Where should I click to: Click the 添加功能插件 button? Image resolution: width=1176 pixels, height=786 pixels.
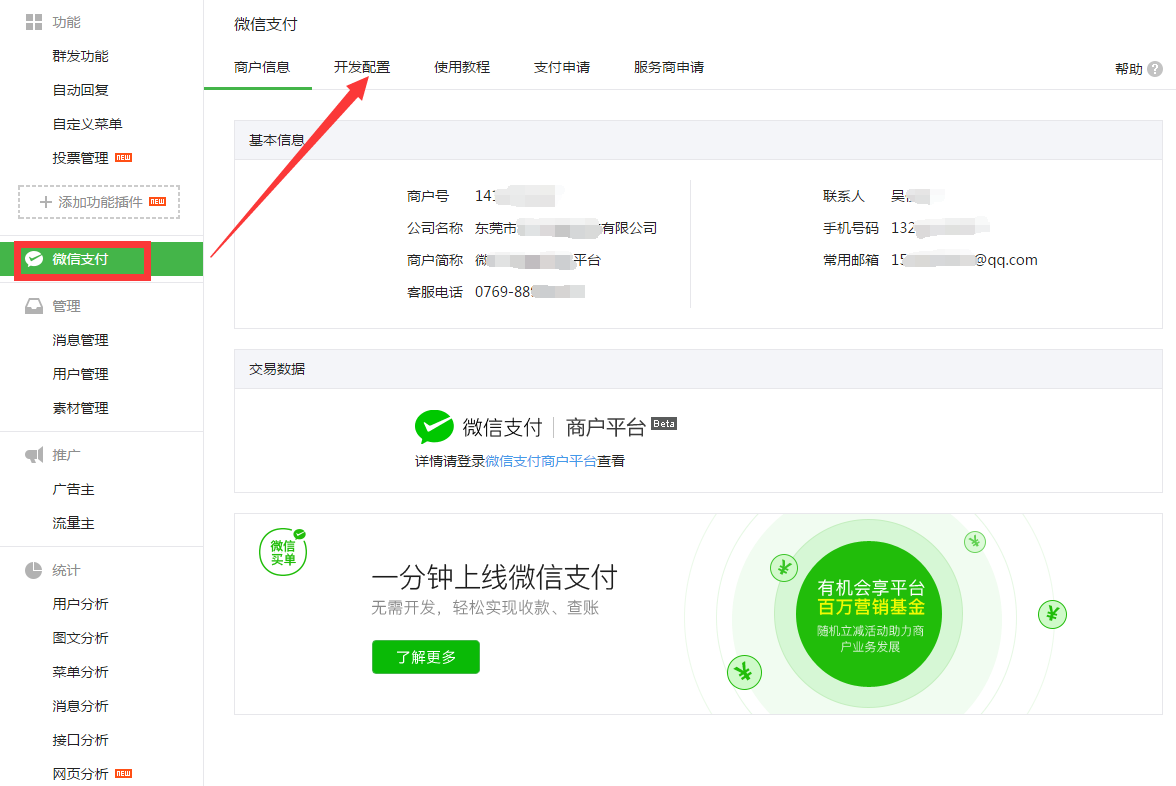click(x=99, y=202)
